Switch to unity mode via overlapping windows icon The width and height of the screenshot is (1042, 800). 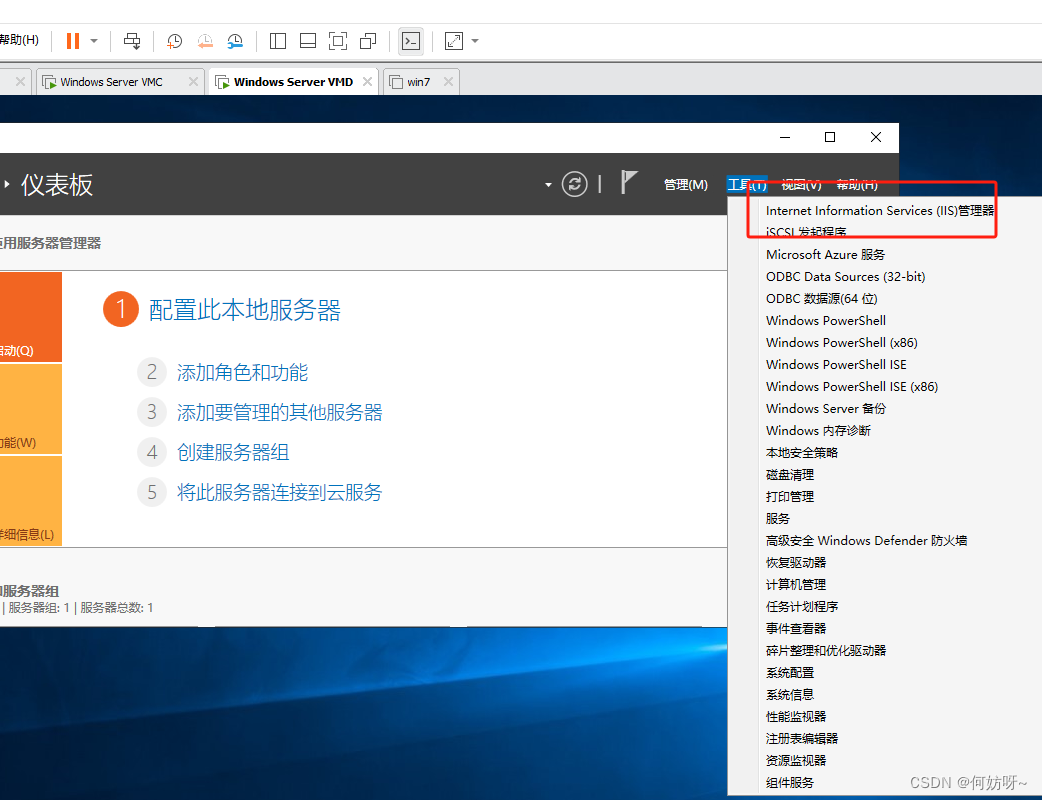pyautogui.click(x=368, y=41)
